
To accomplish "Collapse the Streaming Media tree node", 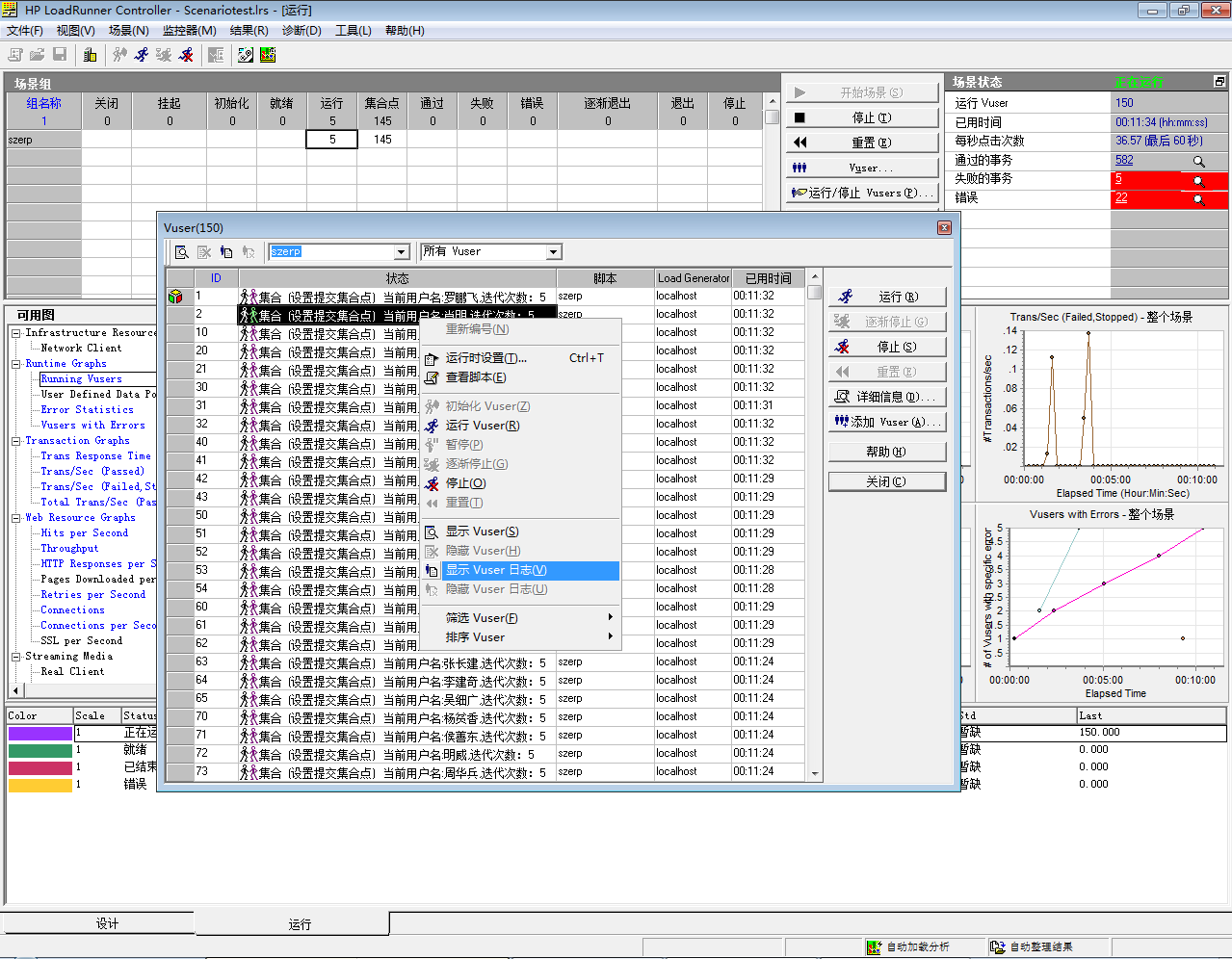I will coord(16,657).
